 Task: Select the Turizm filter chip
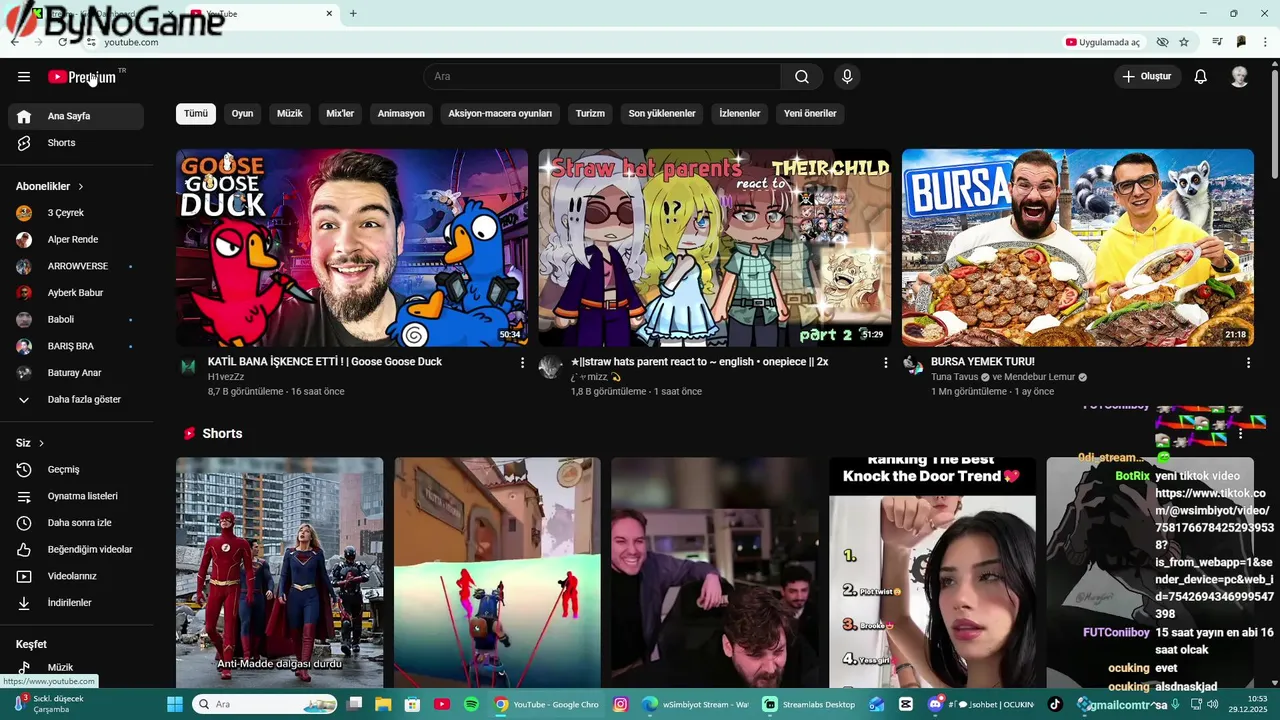[590, 114]
